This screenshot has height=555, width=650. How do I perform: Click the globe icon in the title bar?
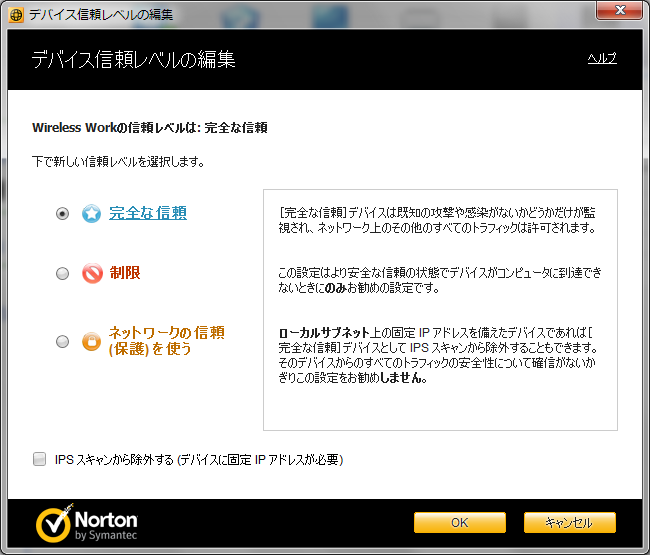click(x=16, y=15)
